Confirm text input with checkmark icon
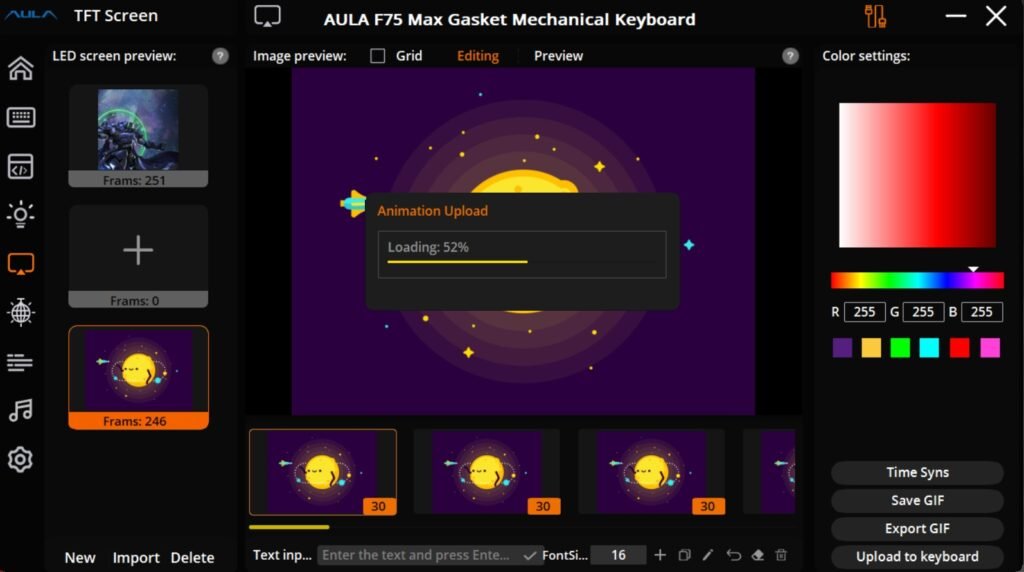 530,556
